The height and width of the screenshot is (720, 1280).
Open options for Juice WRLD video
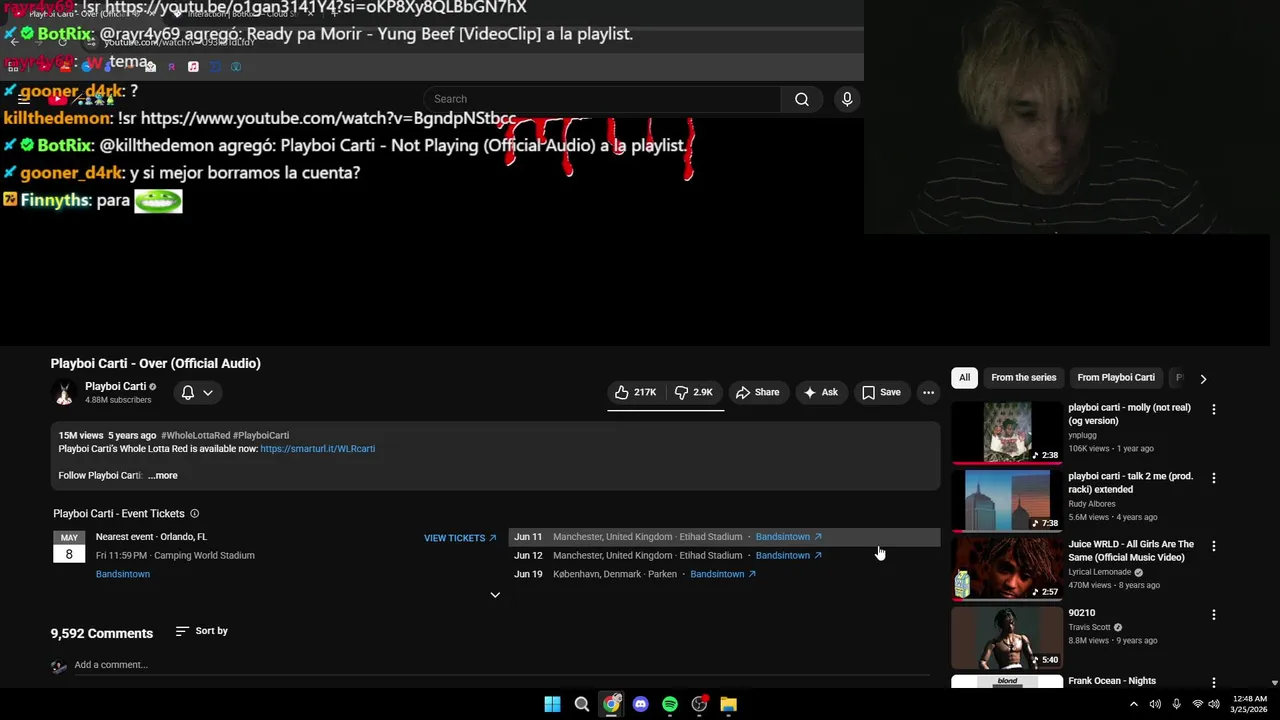tap(1214, 547)
